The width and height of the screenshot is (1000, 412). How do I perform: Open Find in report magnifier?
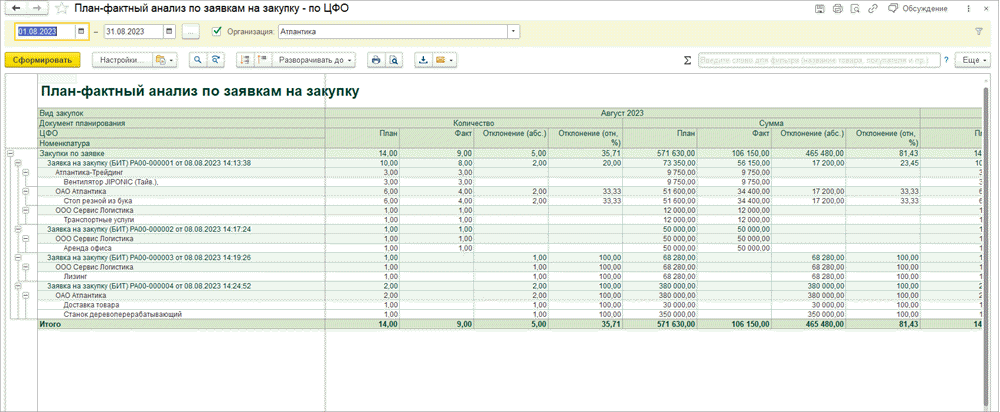[198, 59]
